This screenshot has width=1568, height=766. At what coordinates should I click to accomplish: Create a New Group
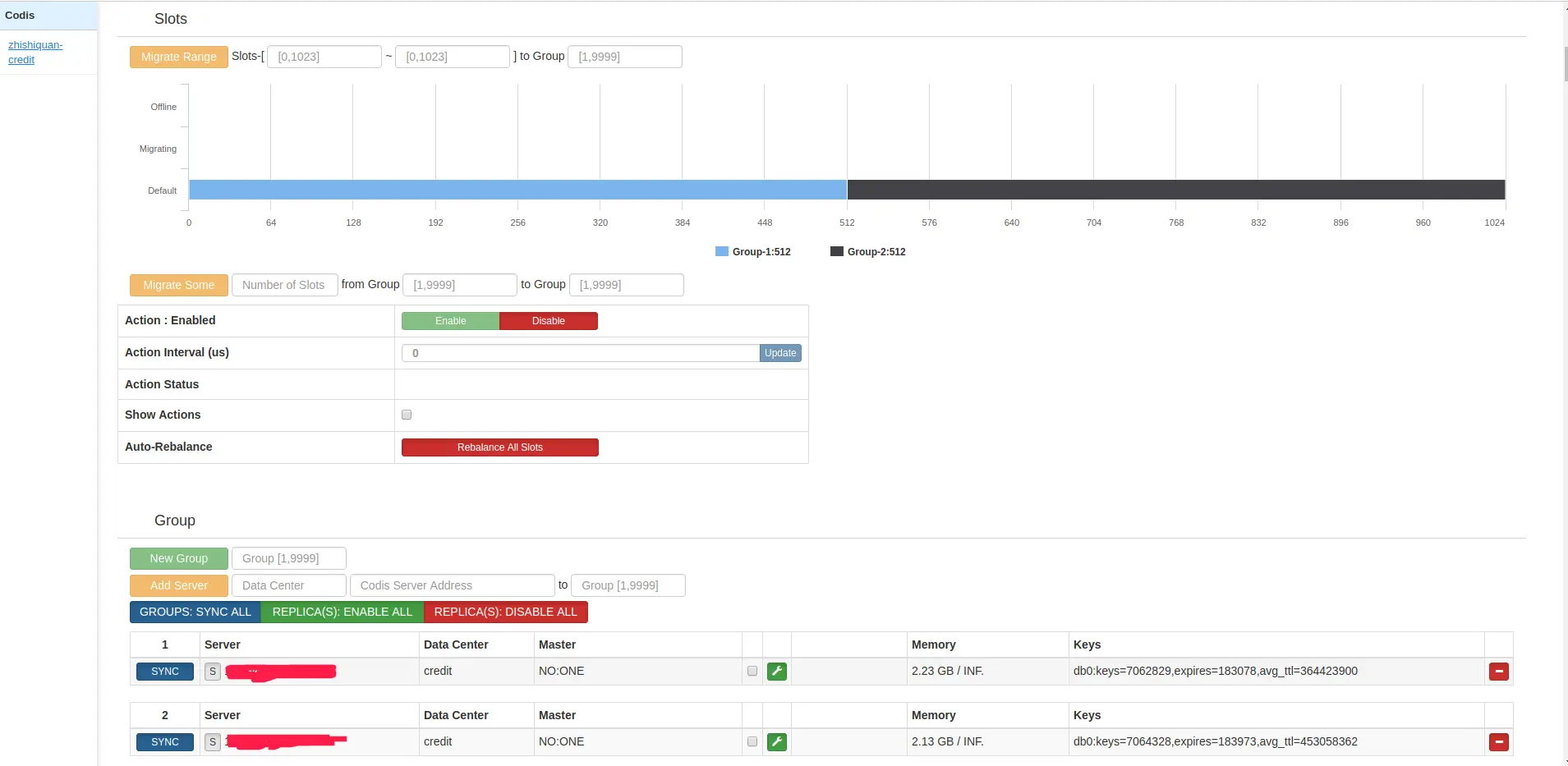179,558
